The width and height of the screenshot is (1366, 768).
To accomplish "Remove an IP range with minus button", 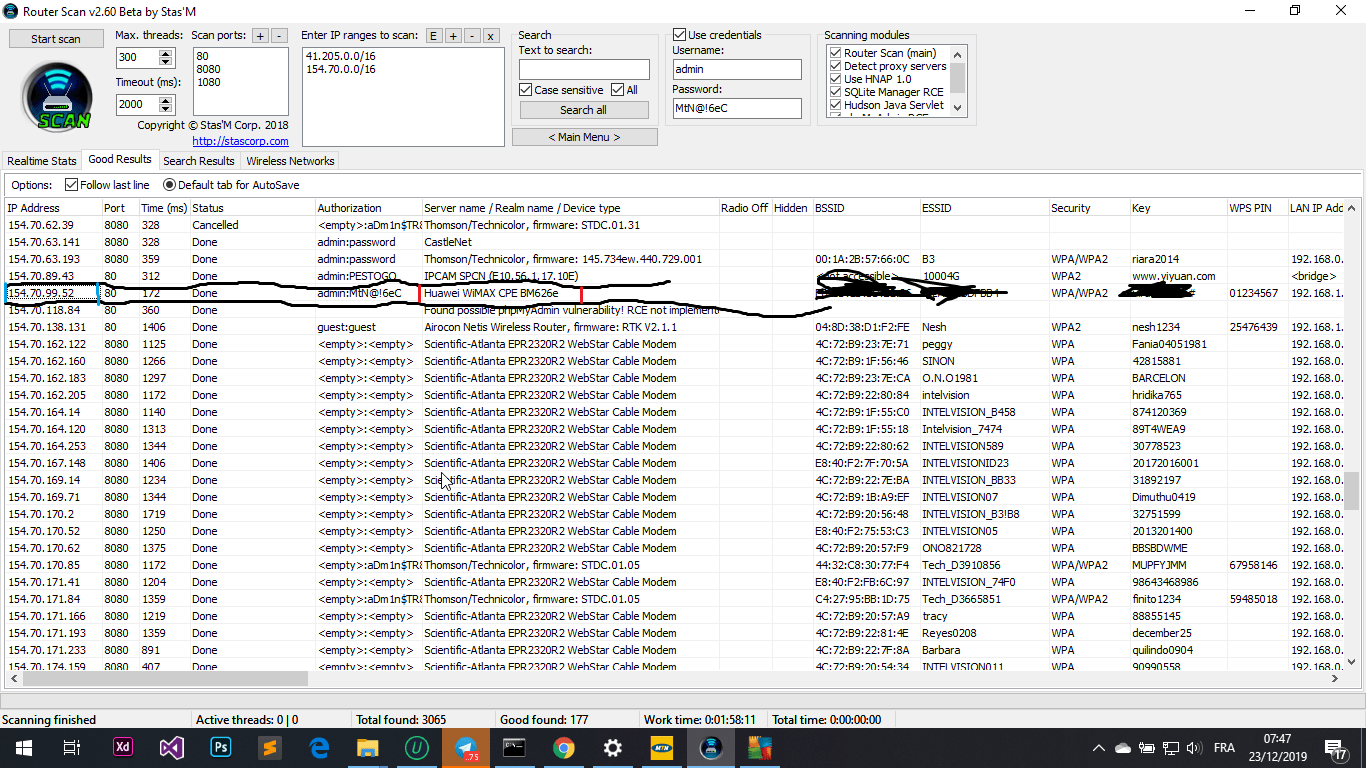I will (472, 36).
